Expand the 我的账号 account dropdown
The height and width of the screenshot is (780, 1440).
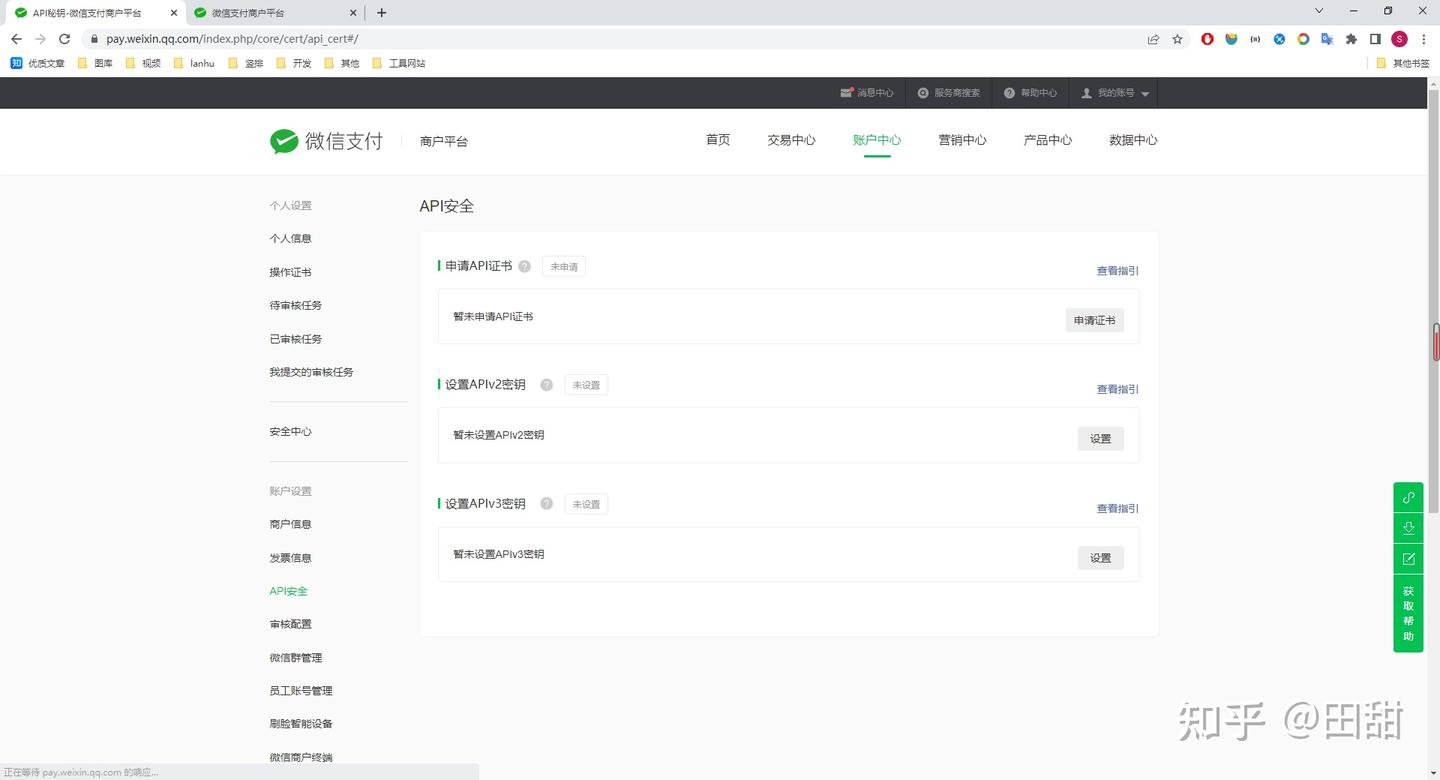pos(1115,93)
